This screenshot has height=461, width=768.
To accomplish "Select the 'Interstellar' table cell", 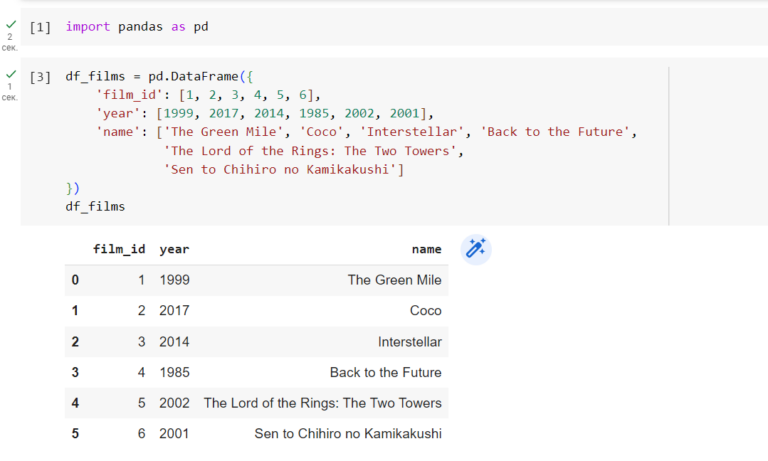I will 409,342.
